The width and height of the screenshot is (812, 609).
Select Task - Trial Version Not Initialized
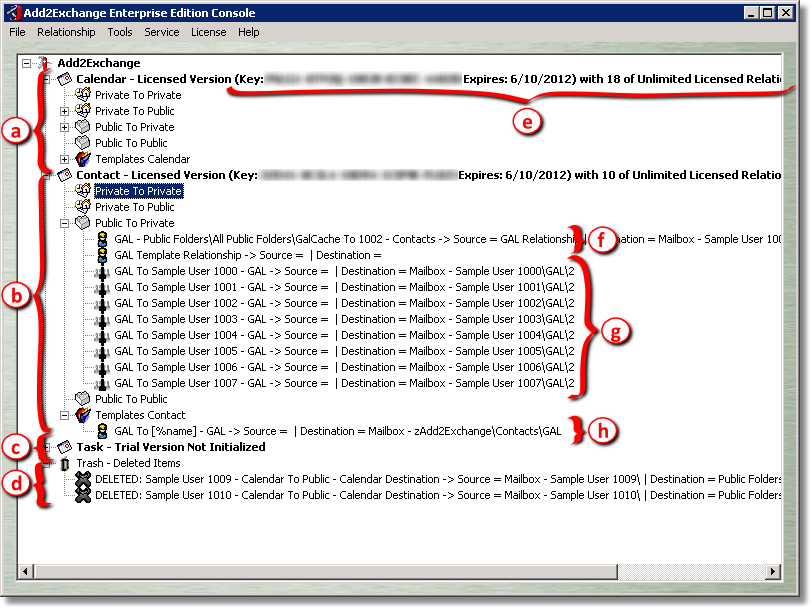(x=170, y=447)
